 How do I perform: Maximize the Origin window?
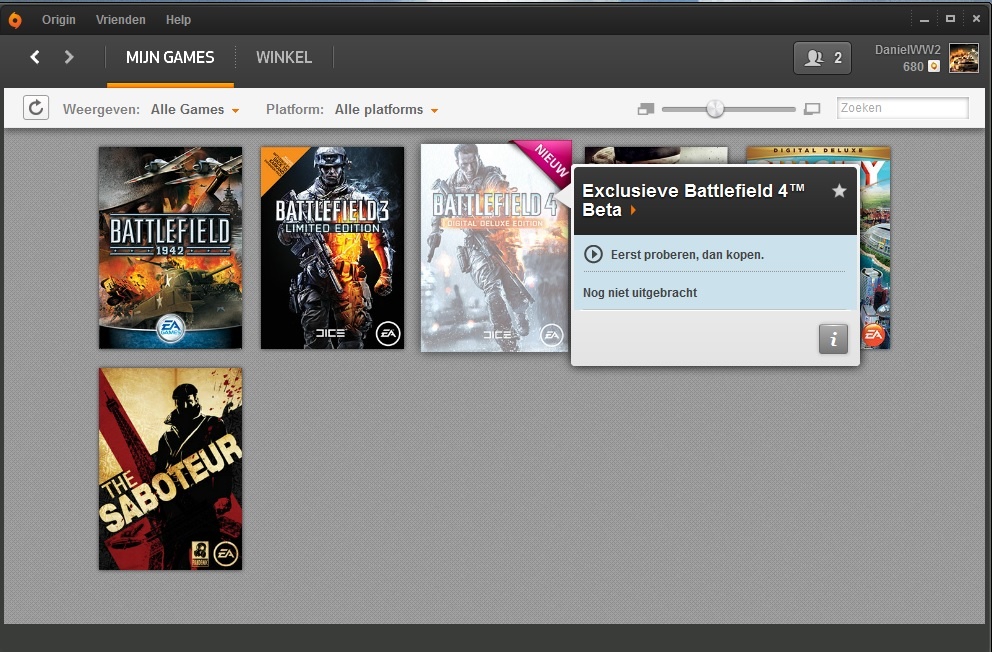coord(950,19)
